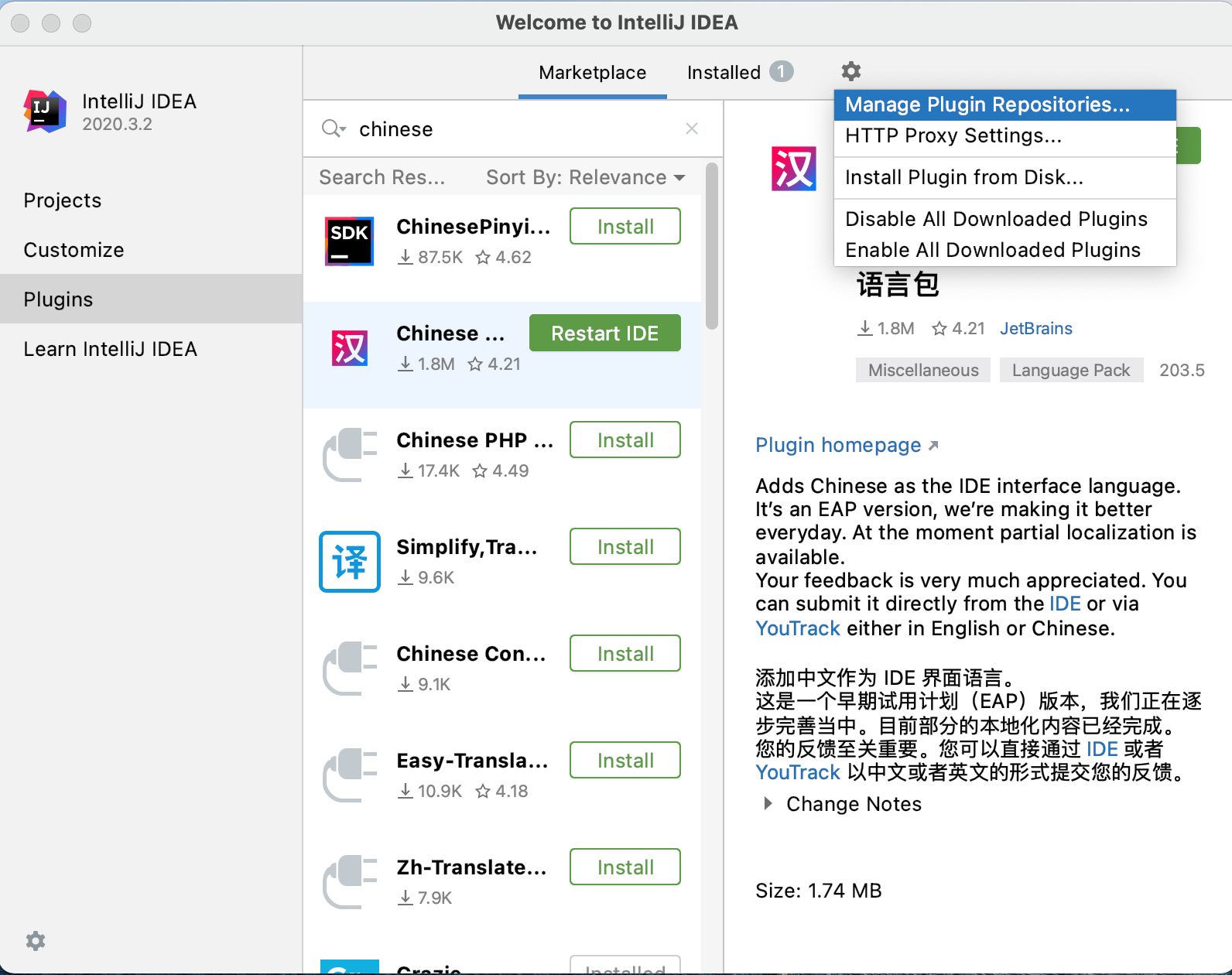Screen dimensions: 1232x975
Task: Click the plugin list scrollbar
Action: pos(712,246)
